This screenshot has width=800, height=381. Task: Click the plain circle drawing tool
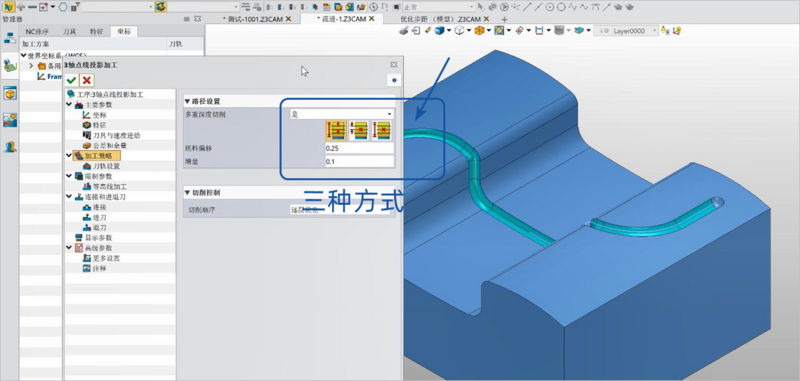(x=561, y=7)
